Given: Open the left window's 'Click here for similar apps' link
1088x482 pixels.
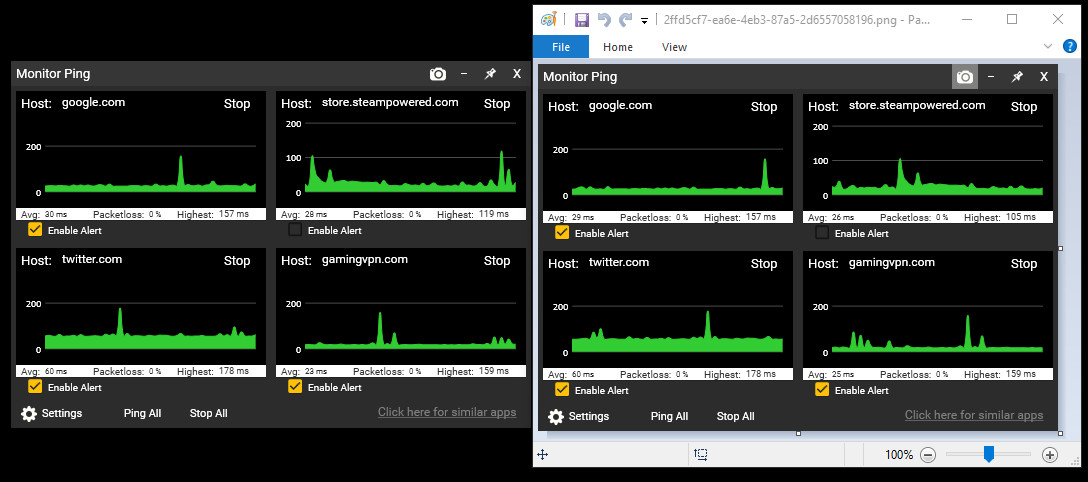Looking at the screenshot, I should coord(447,412).
